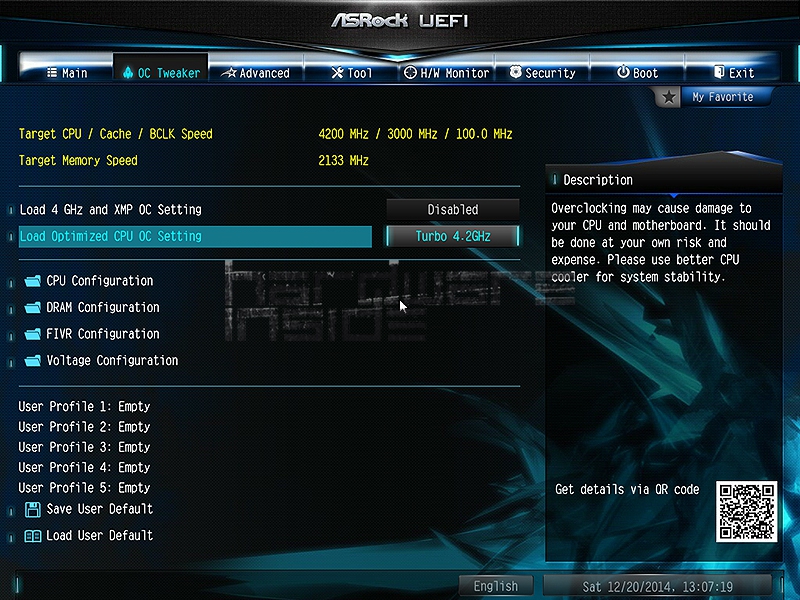Viewport: 800px width, 600px height.
Task: Click the My Favorite star icon
Action: (668, 97)
